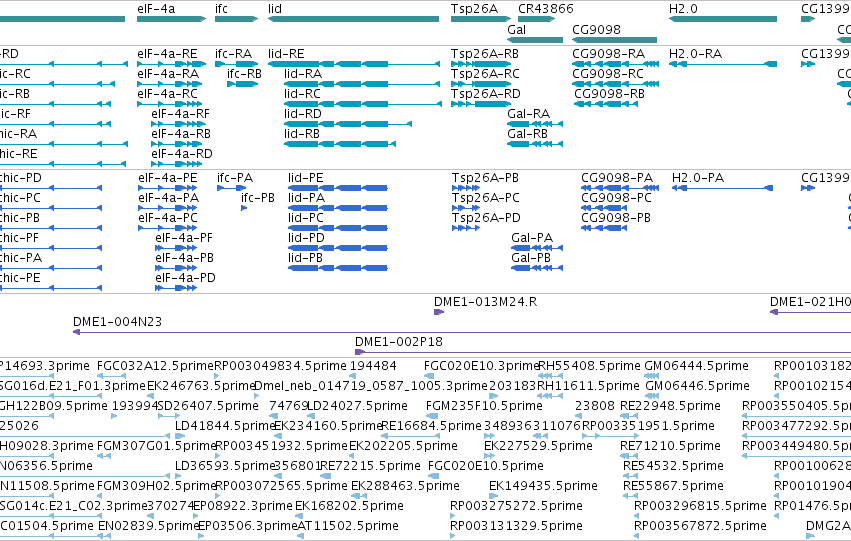Viewport: 851px width, 541px height.
Task: Select the CG9098-PB protein
Action: 604,228
